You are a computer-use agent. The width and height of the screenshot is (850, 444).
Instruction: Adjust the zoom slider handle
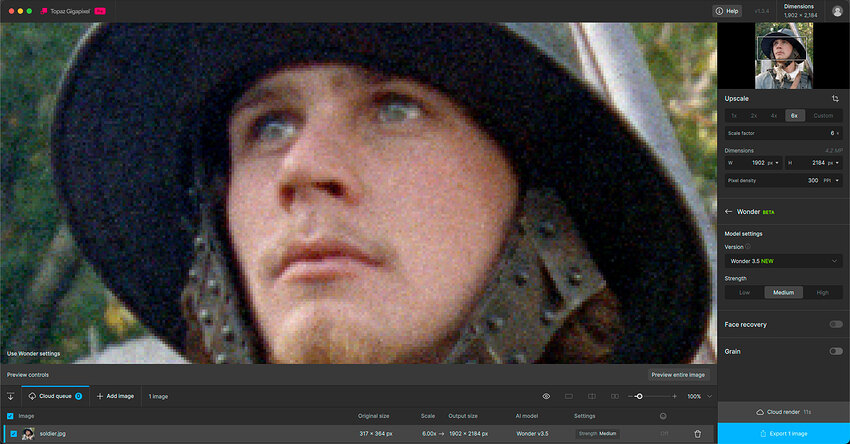point(639,396)
